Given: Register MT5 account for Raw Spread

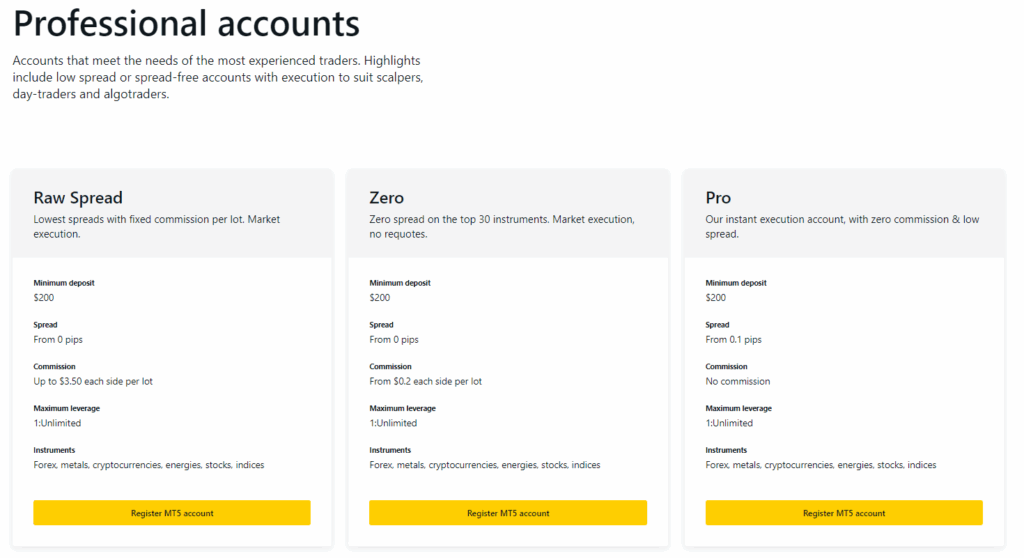Looking at the screenshot, I should [172, 513].
